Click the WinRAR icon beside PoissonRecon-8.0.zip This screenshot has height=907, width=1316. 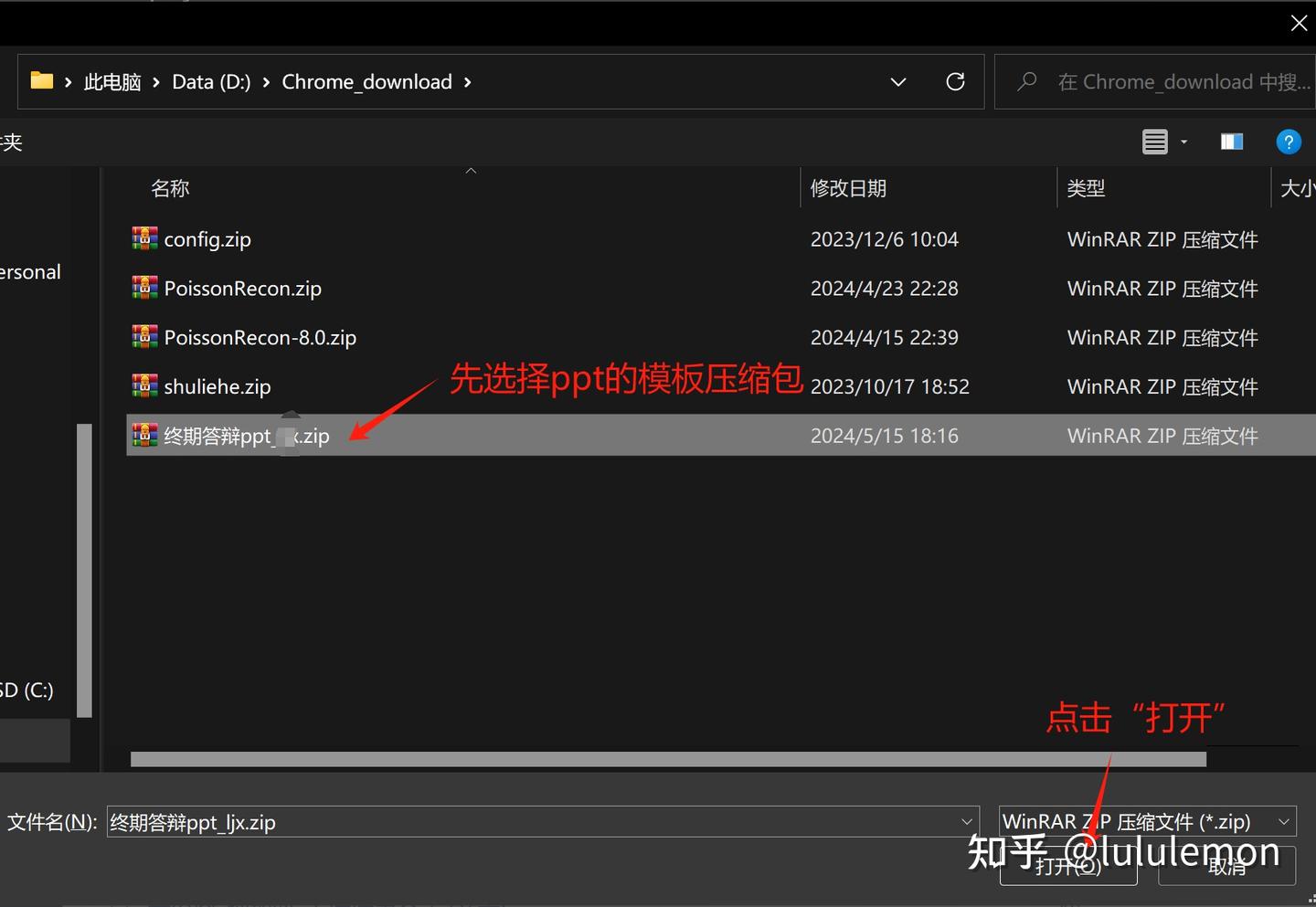[143, 336]
